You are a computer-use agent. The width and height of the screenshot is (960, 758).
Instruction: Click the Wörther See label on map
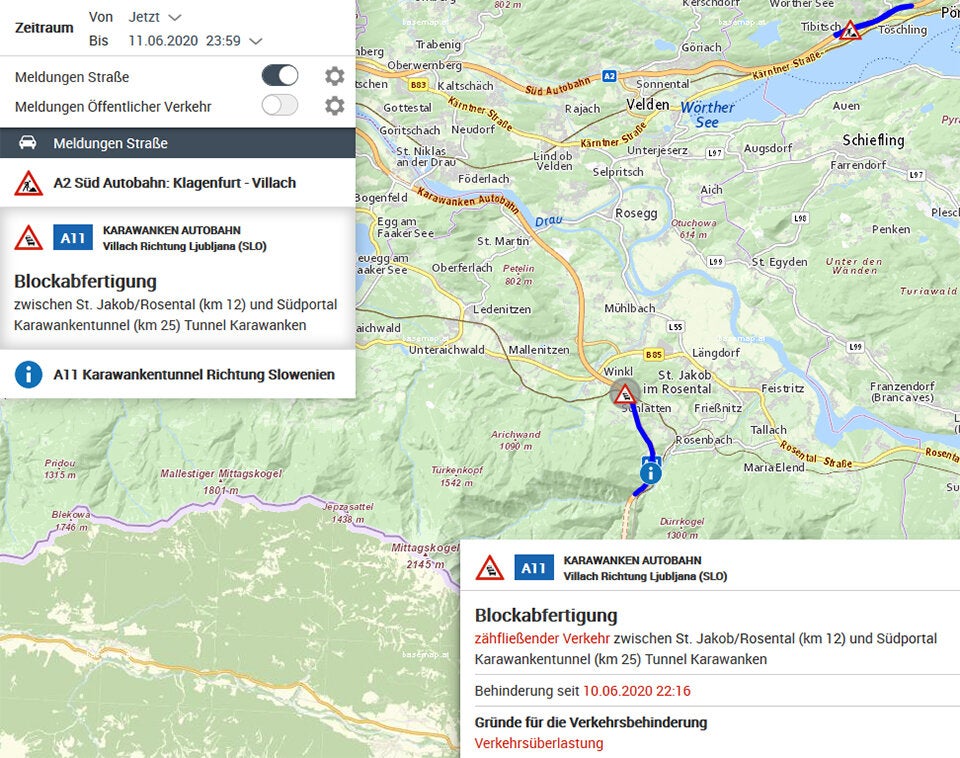(708, 114)
